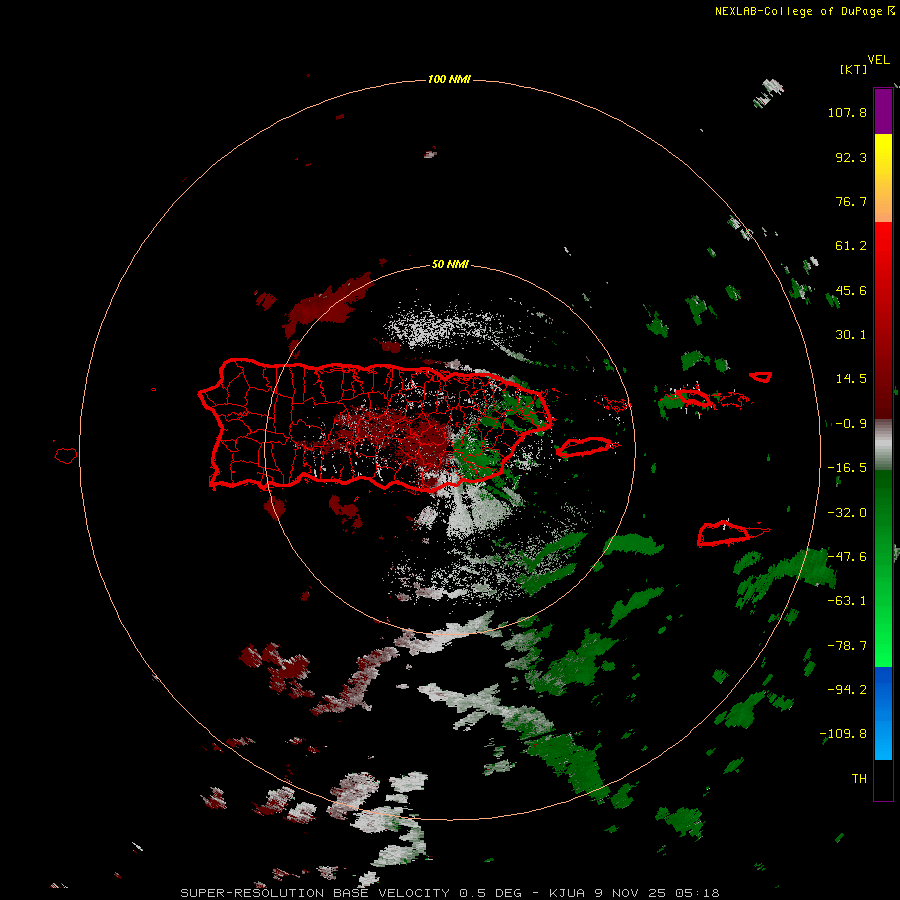
Task: Click the -63.1 legend value
Action: 847,601
